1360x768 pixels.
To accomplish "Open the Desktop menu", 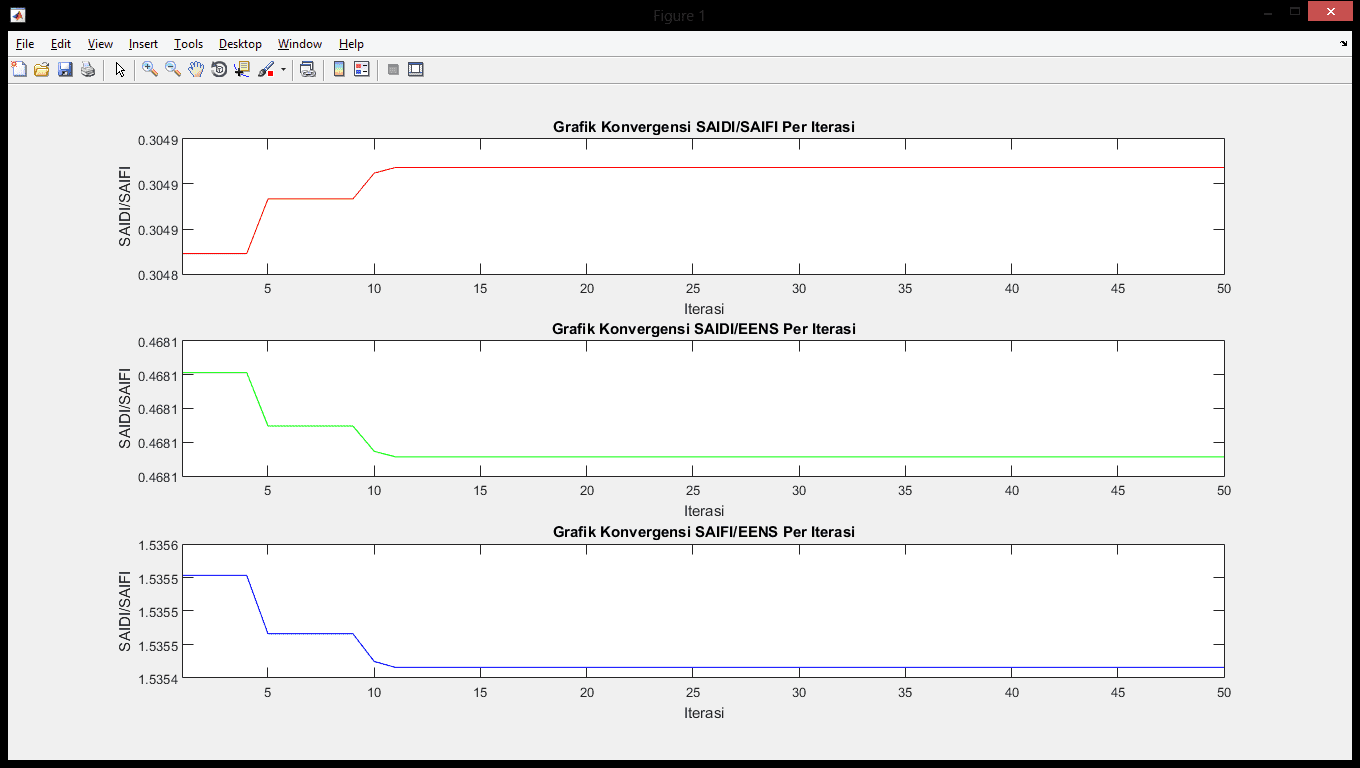I will [240, 44].
